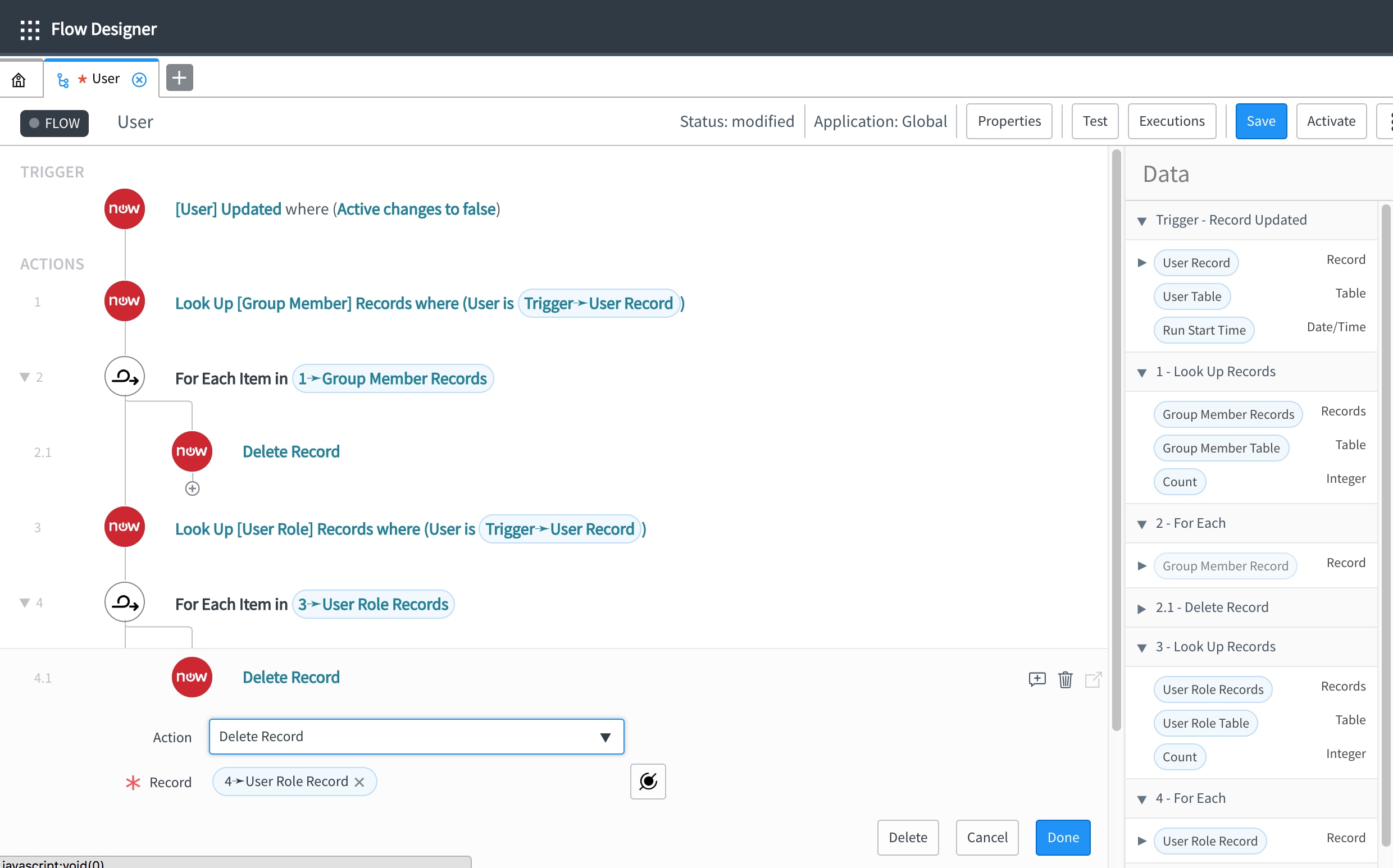This screenshot has height=868, width=1393.
Task: Confirm the action with Done
Action: (x=1062, y=837)
